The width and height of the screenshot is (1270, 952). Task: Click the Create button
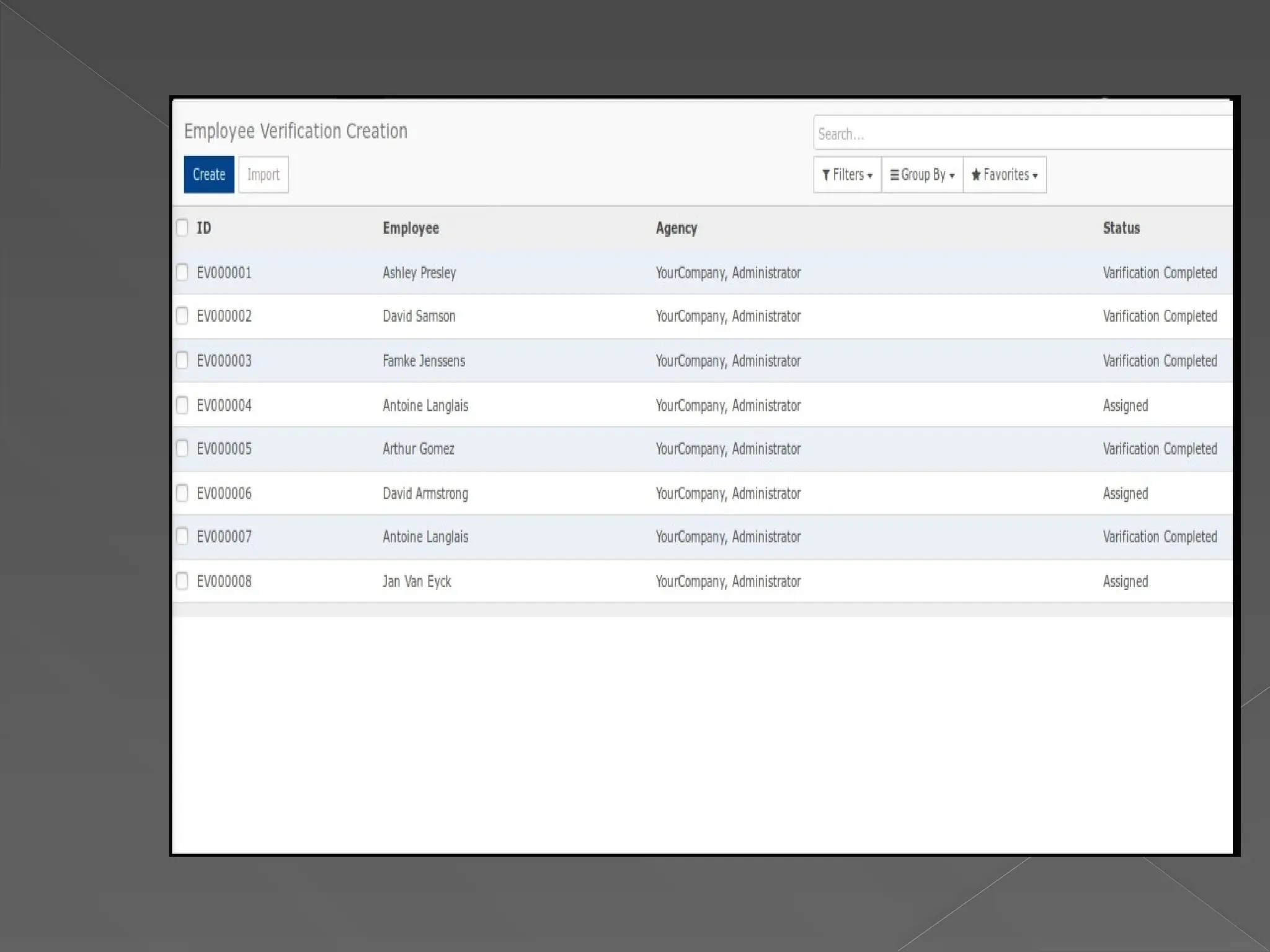[x=208, y=175]
